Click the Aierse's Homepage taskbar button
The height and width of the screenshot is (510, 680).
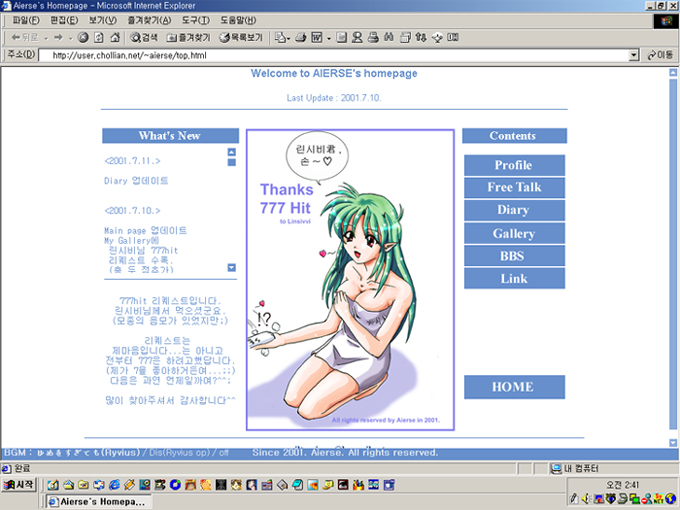(x=98, y=501)
